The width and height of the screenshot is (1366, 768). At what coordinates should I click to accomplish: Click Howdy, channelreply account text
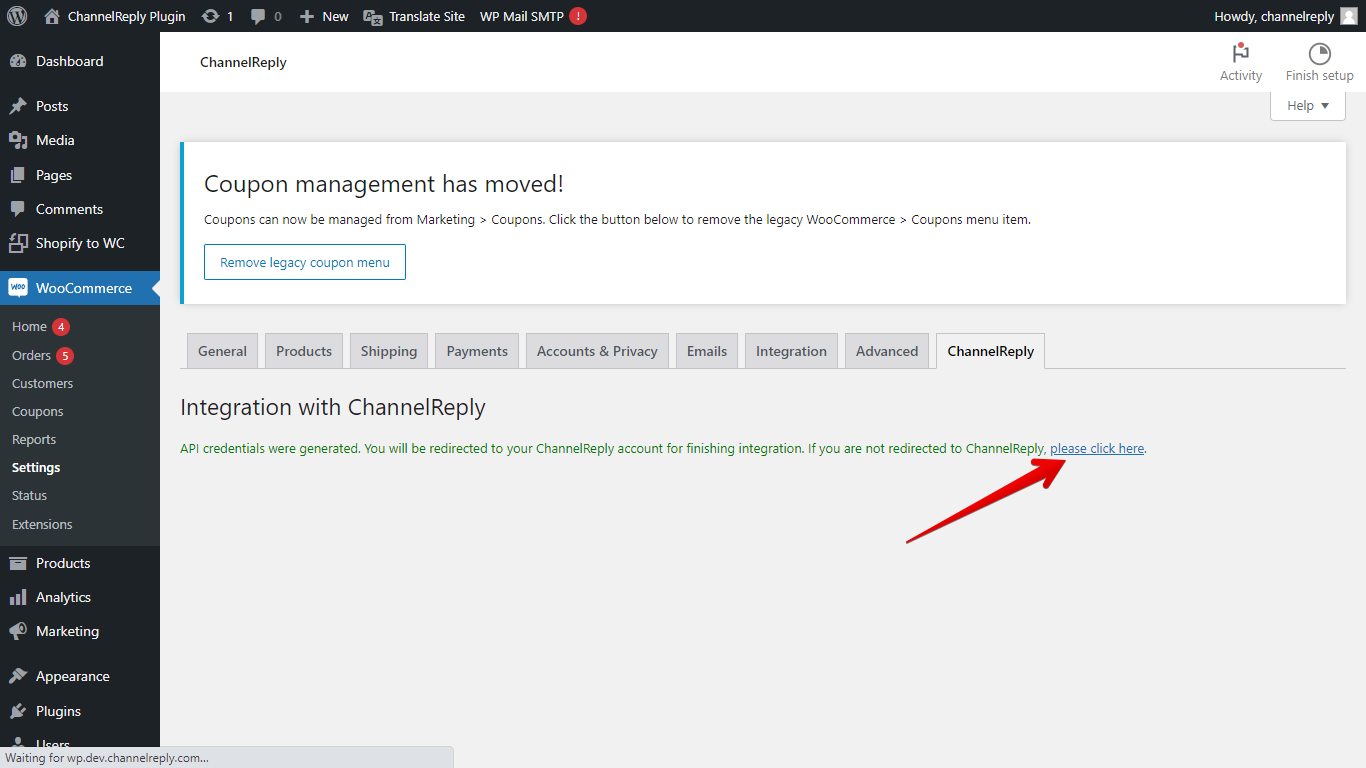point(1274,16)
